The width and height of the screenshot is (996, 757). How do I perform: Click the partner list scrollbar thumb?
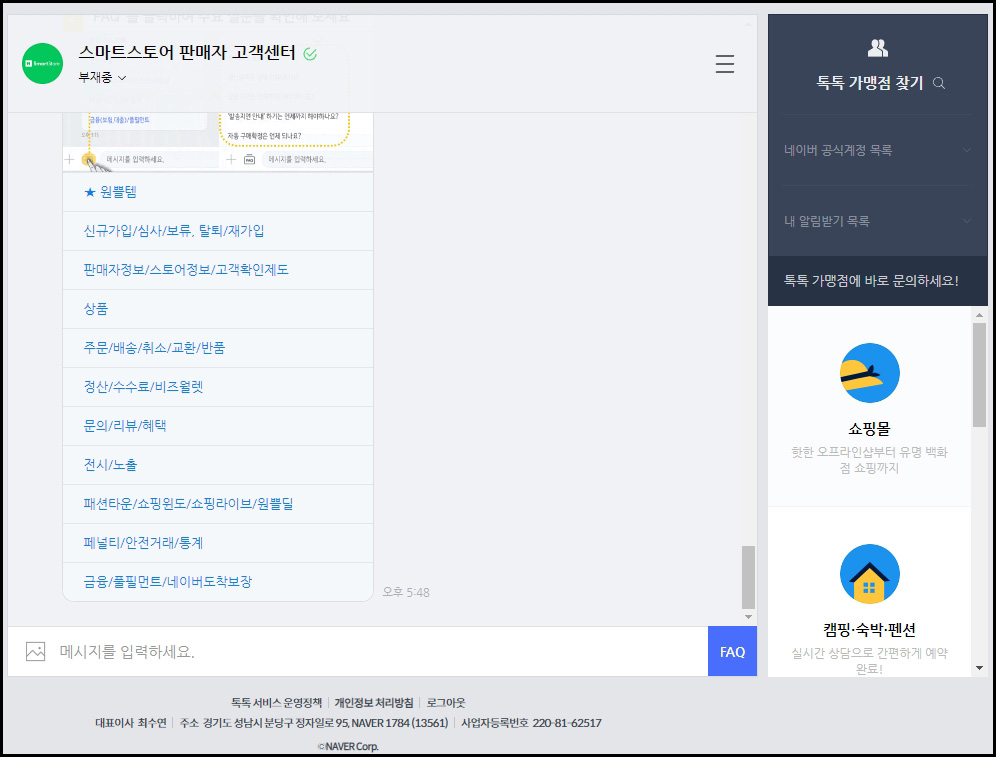click(979, 375)
